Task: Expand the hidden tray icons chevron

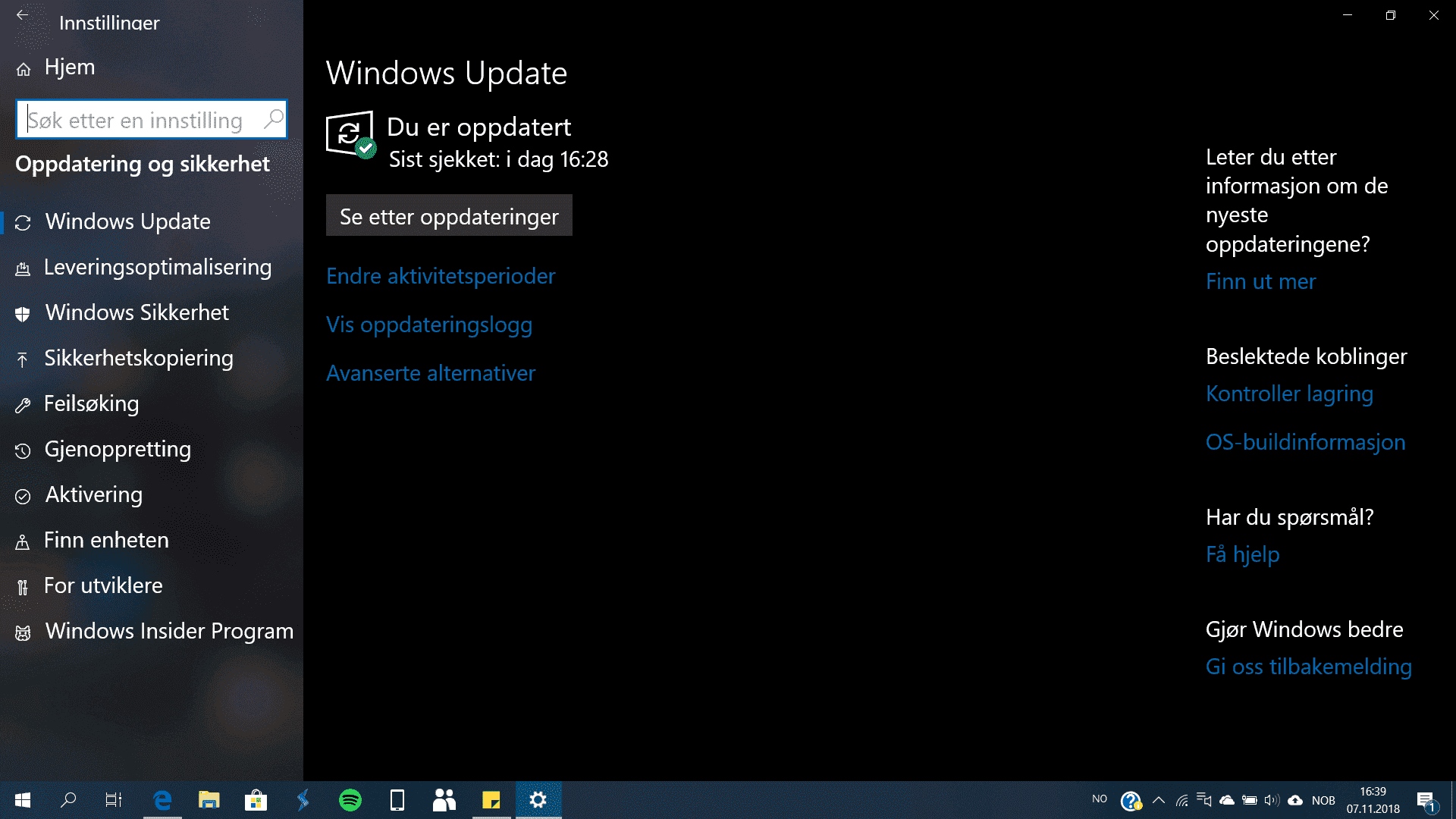Action: [x=1158, y=800]
